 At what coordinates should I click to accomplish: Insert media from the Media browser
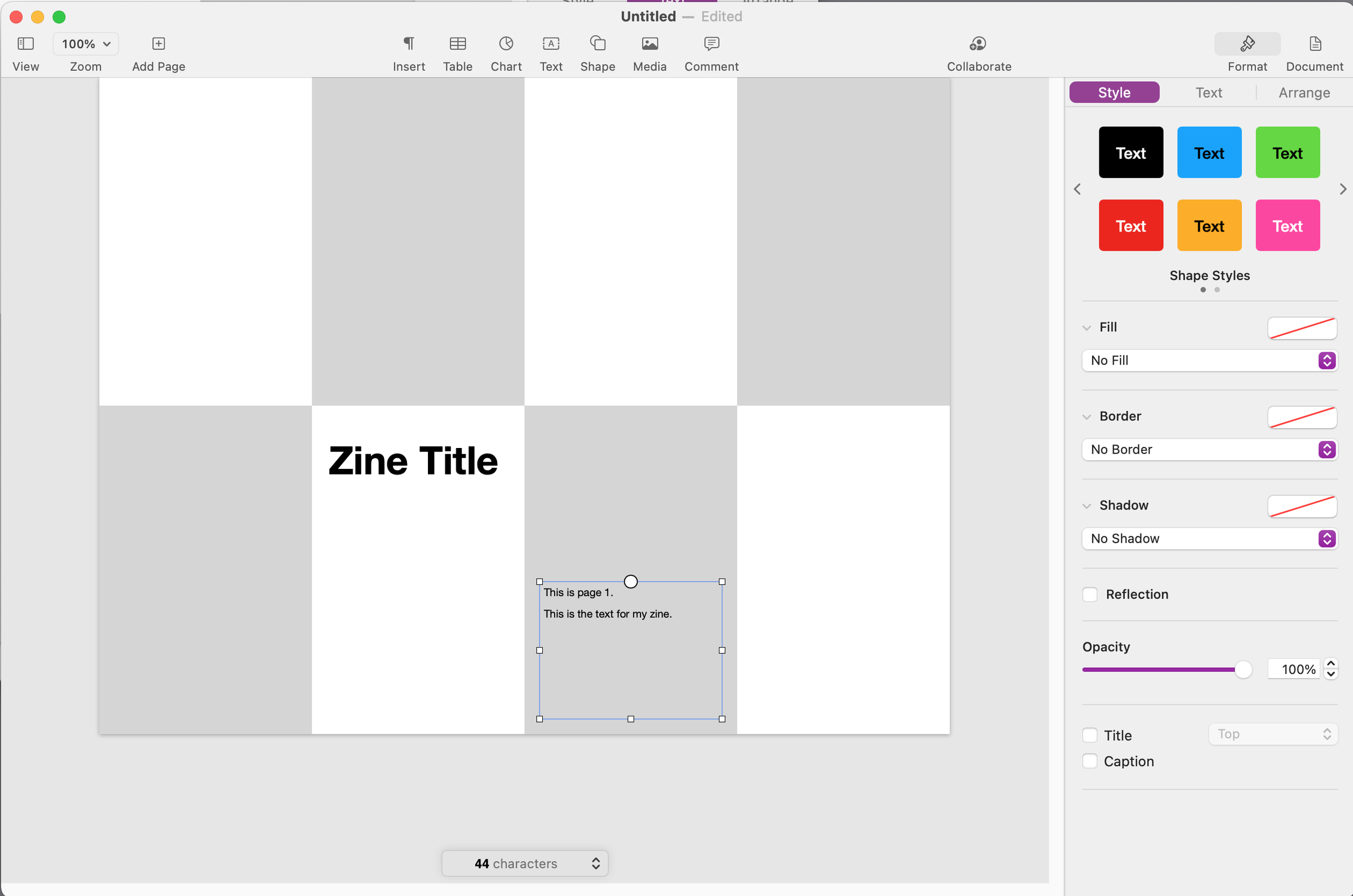click(x=649, y=51)
